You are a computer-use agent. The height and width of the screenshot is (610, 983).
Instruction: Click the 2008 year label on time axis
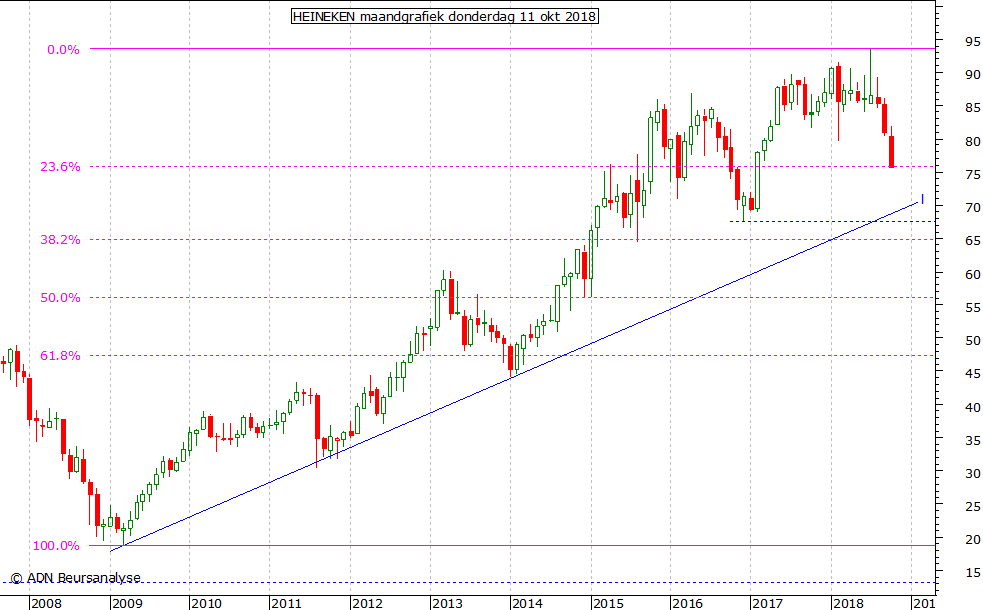pyautogui.click(x=46, y=603)
